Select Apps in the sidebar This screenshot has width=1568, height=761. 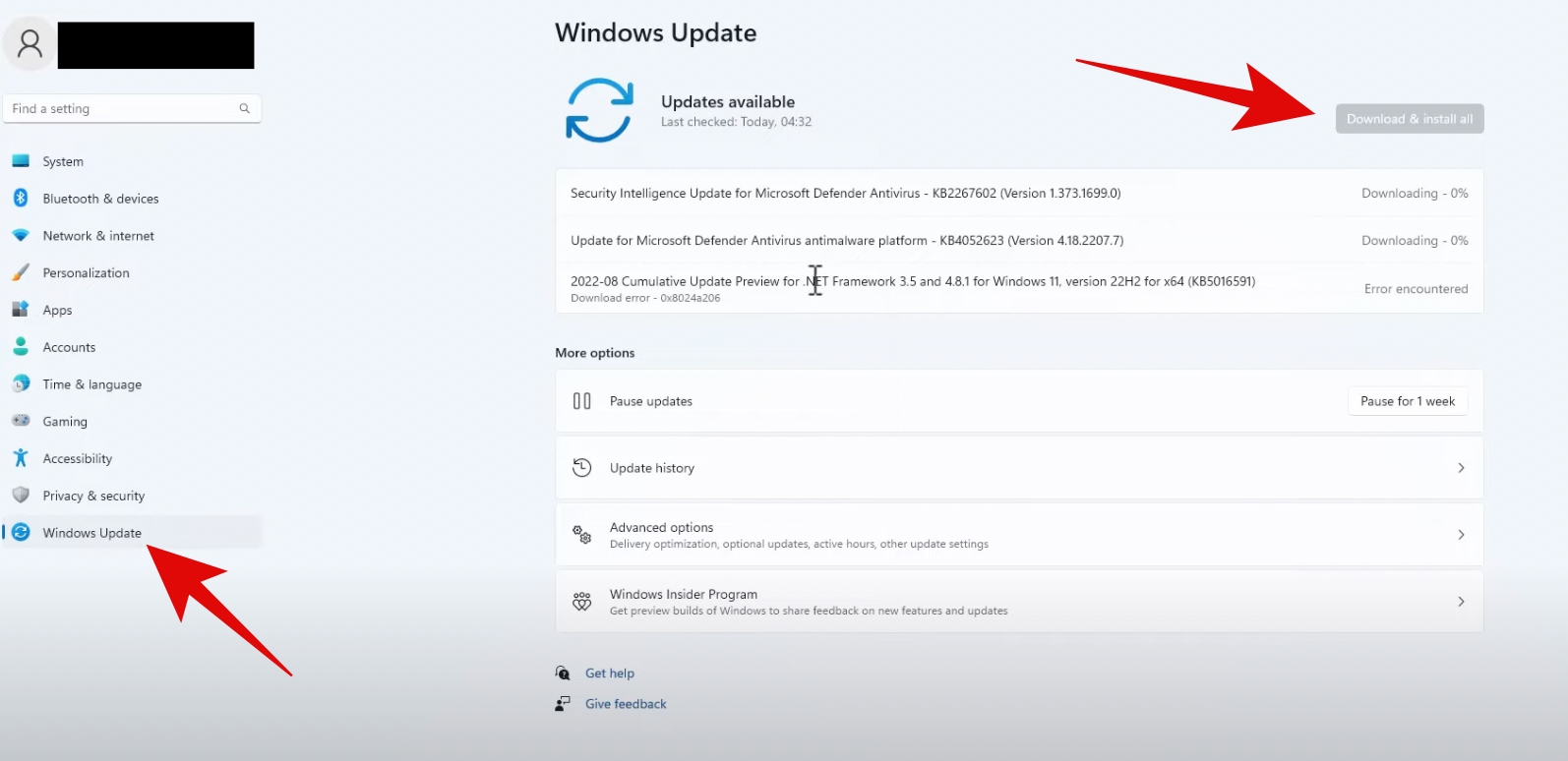[132, 310]
